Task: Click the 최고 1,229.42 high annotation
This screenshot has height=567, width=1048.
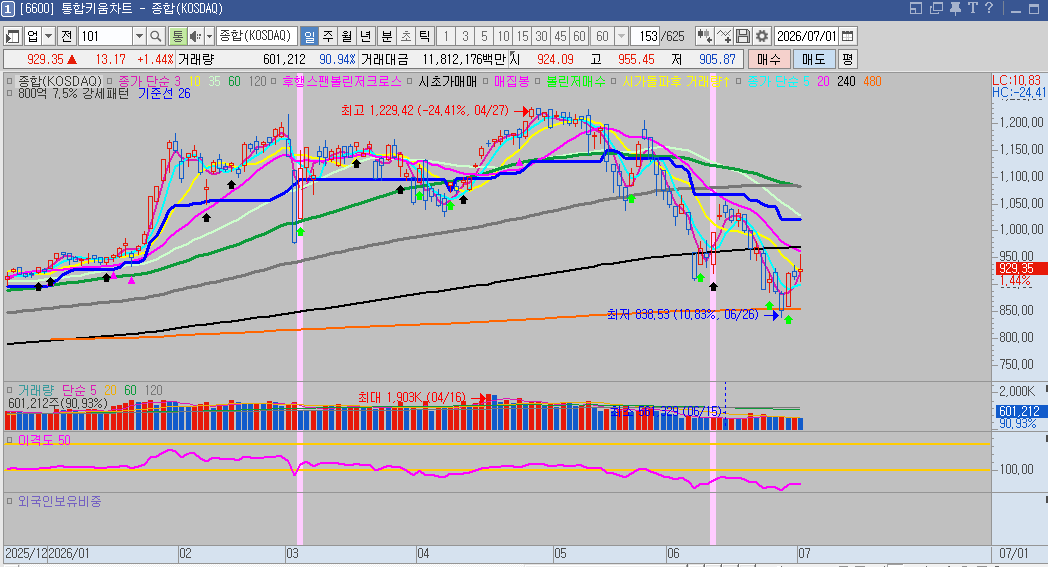Action: tap(425, 110)
